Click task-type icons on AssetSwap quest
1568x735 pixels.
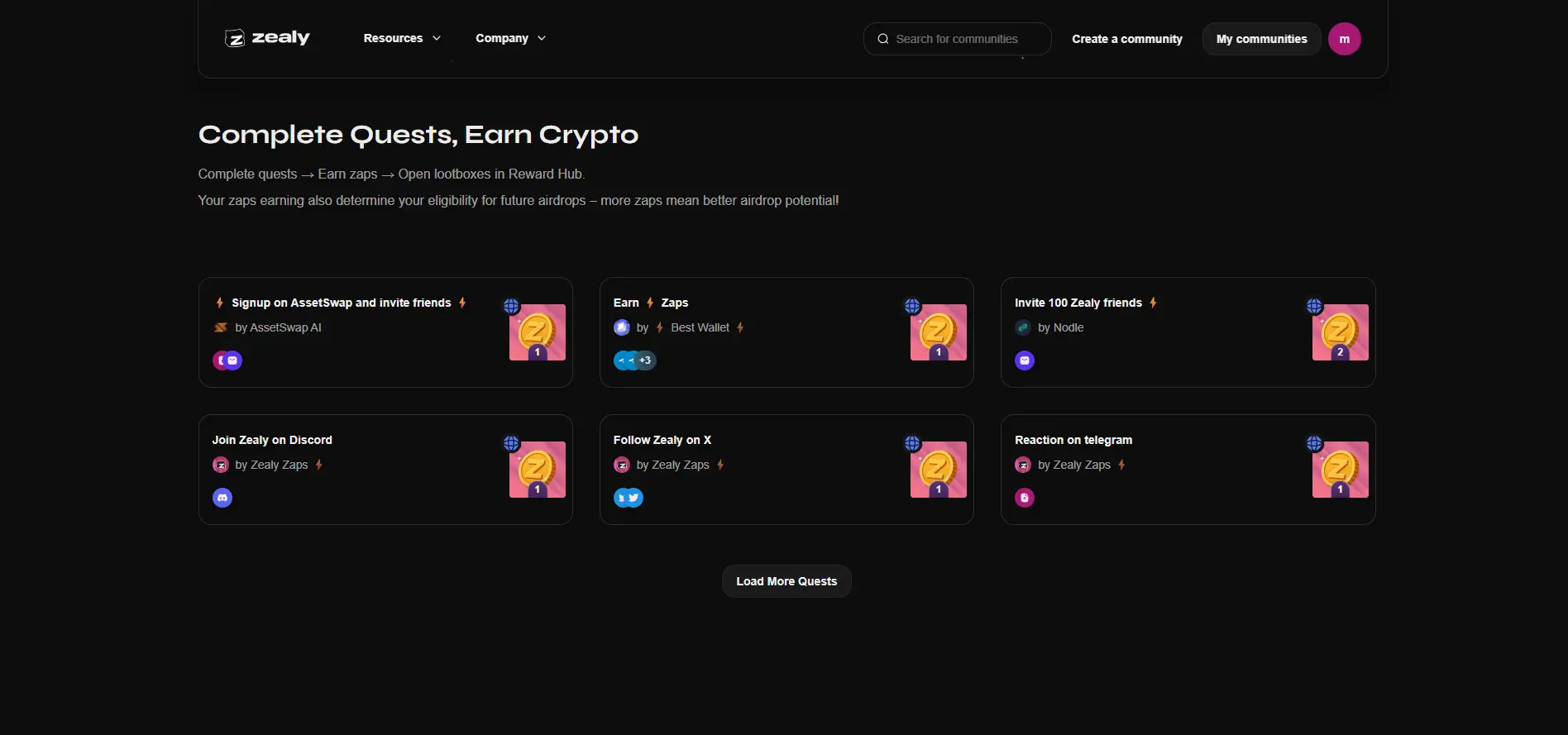[x=227, y=360]
